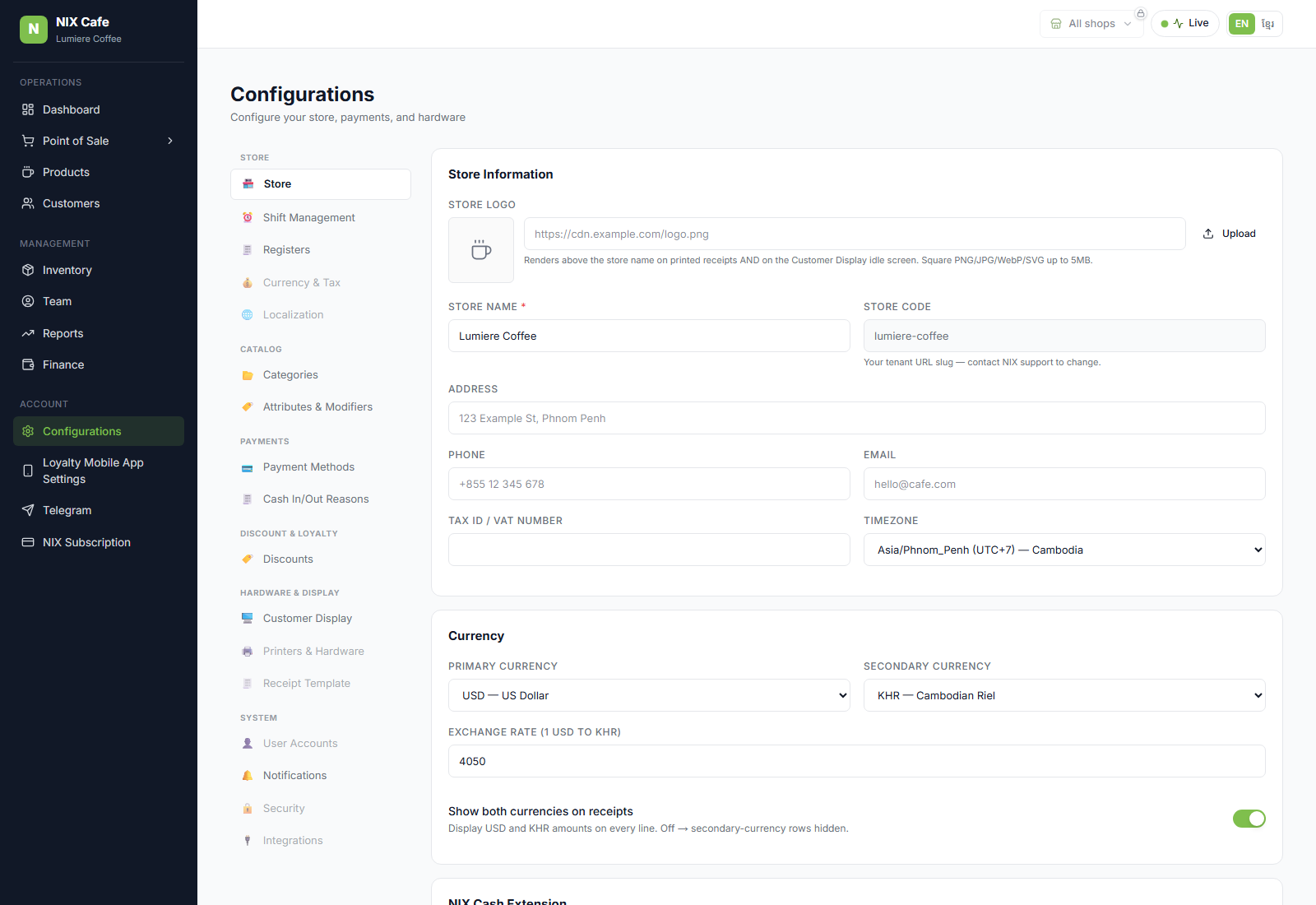Screen dimensions: 1316x905
Task: Go to NIX Subscription page
Action: (x=99, y=542)
